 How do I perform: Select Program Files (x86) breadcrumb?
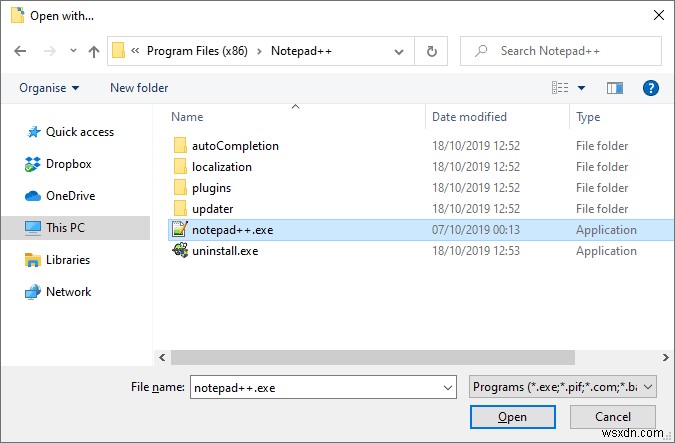tap(197, 51)
